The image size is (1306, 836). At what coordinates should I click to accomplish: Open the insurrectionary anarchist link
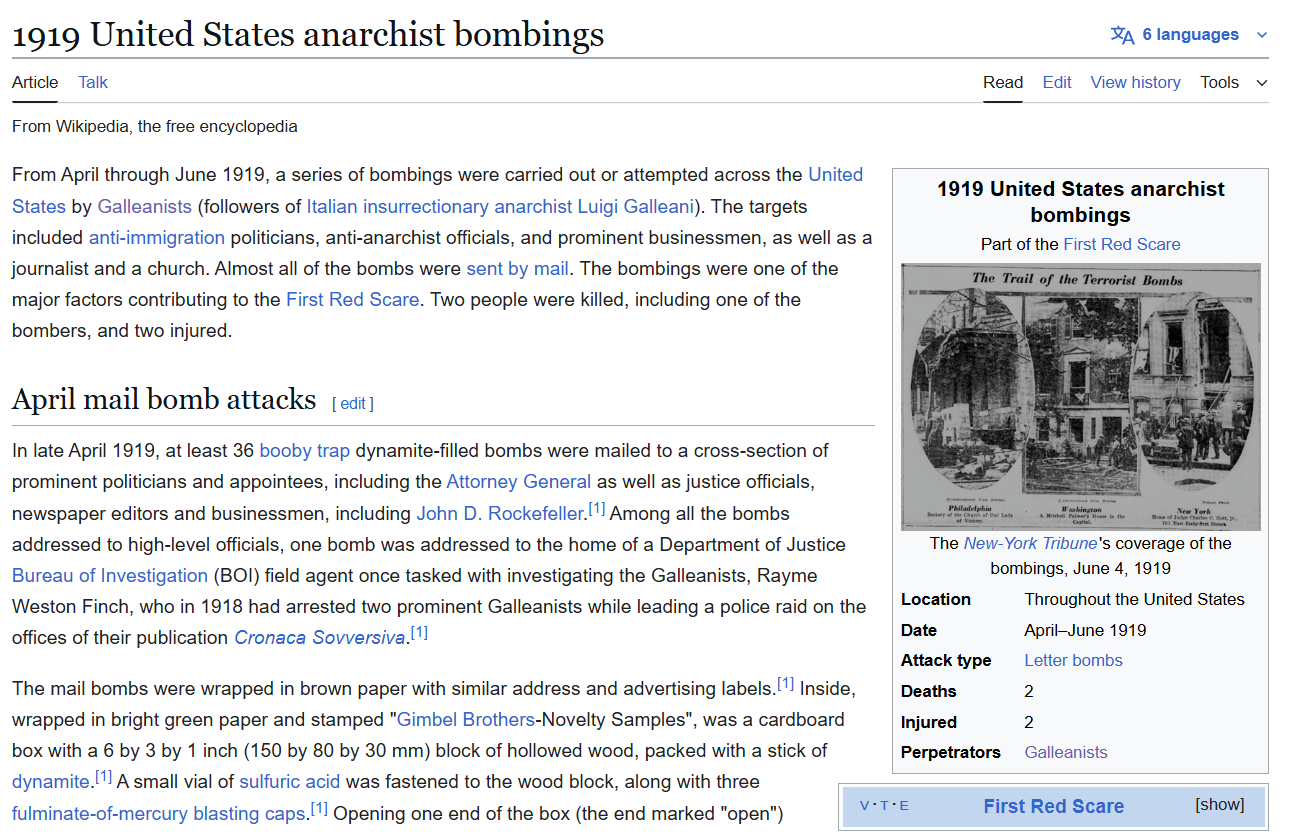[468, 207]
